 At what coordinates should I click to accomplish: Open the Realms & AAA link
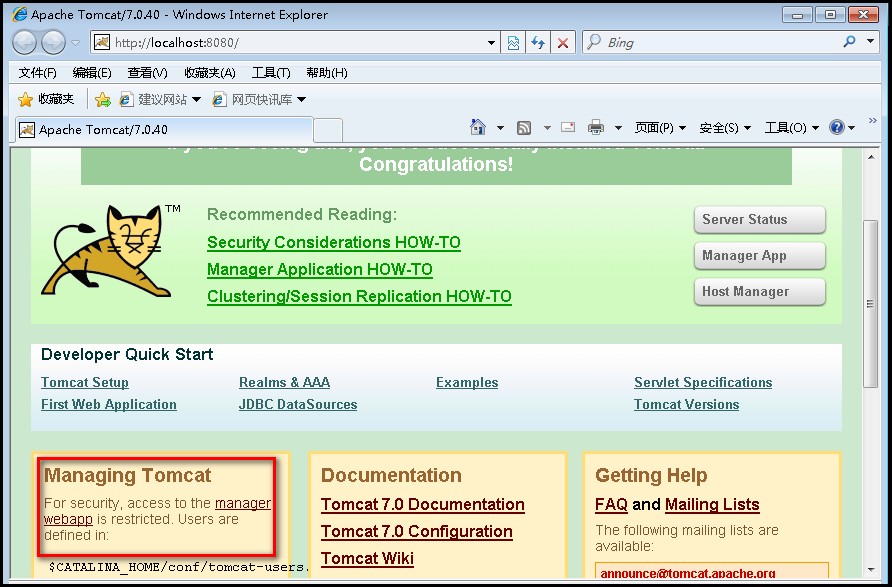tap(284, 382)
